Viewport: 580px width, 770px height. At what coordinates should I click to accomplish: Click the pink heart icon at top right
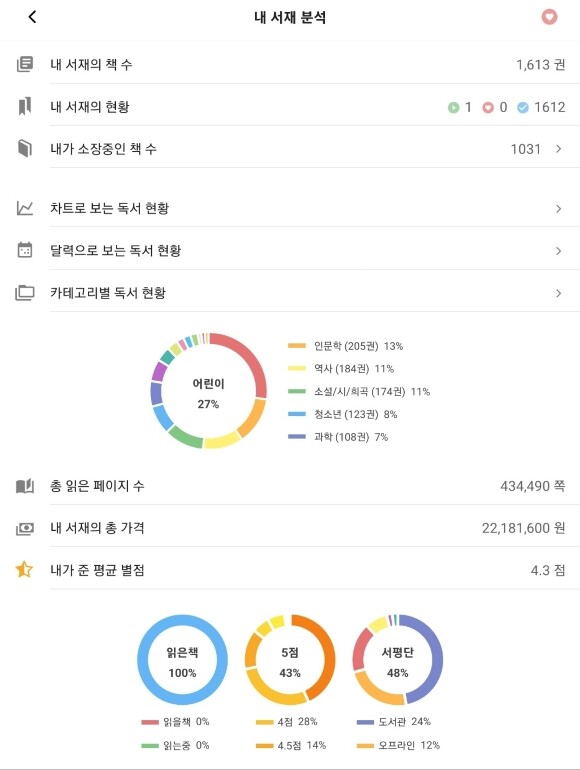pos(549,17)
